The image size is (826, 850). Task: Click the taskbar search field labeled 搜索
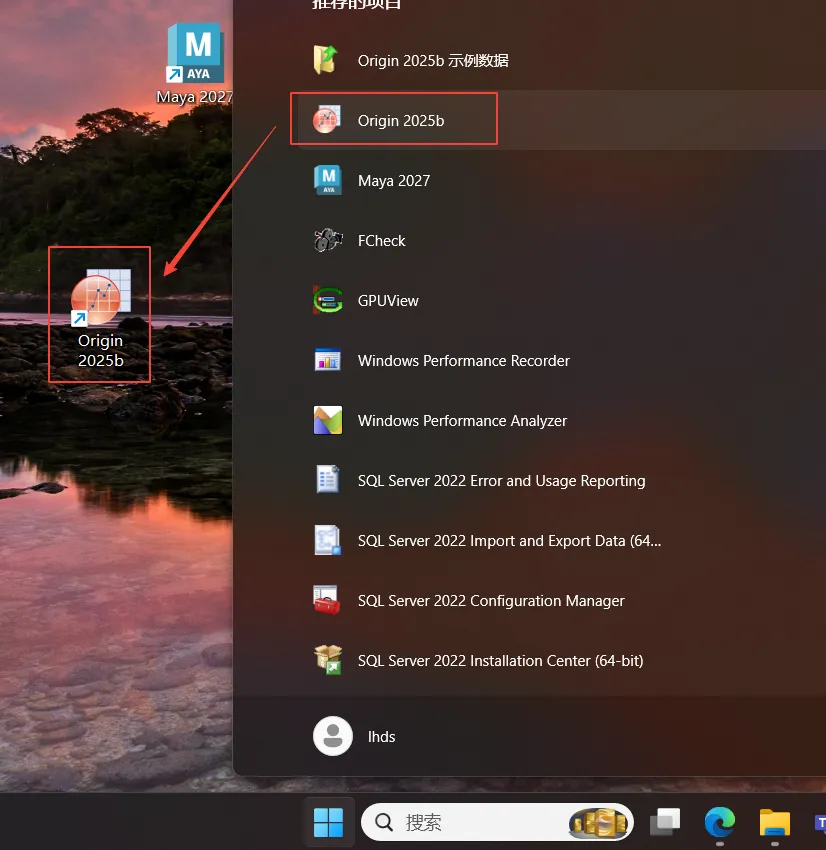[497, 822]
